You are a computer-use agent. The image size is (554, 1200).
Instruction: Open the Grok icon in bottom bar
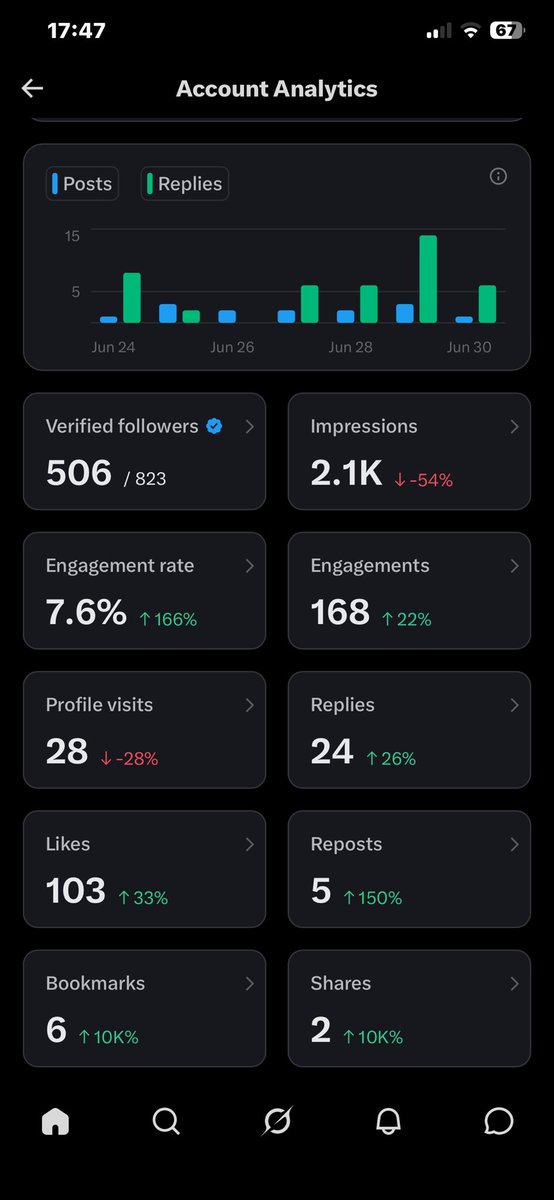click(x=277, y=1122)
